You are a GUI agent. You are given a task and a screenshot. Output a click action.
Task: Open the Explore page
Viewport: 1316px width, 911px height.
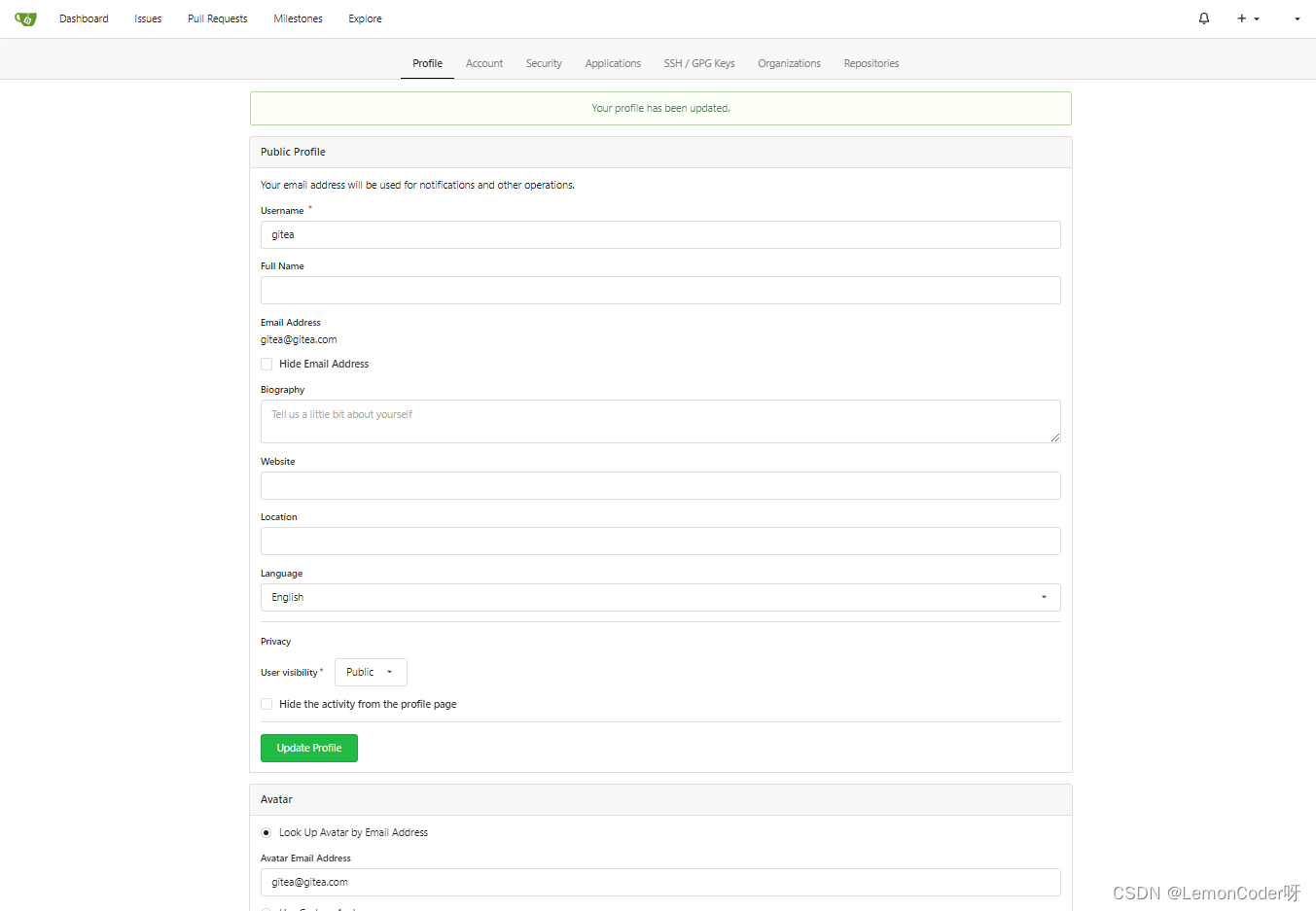(365, 18)
